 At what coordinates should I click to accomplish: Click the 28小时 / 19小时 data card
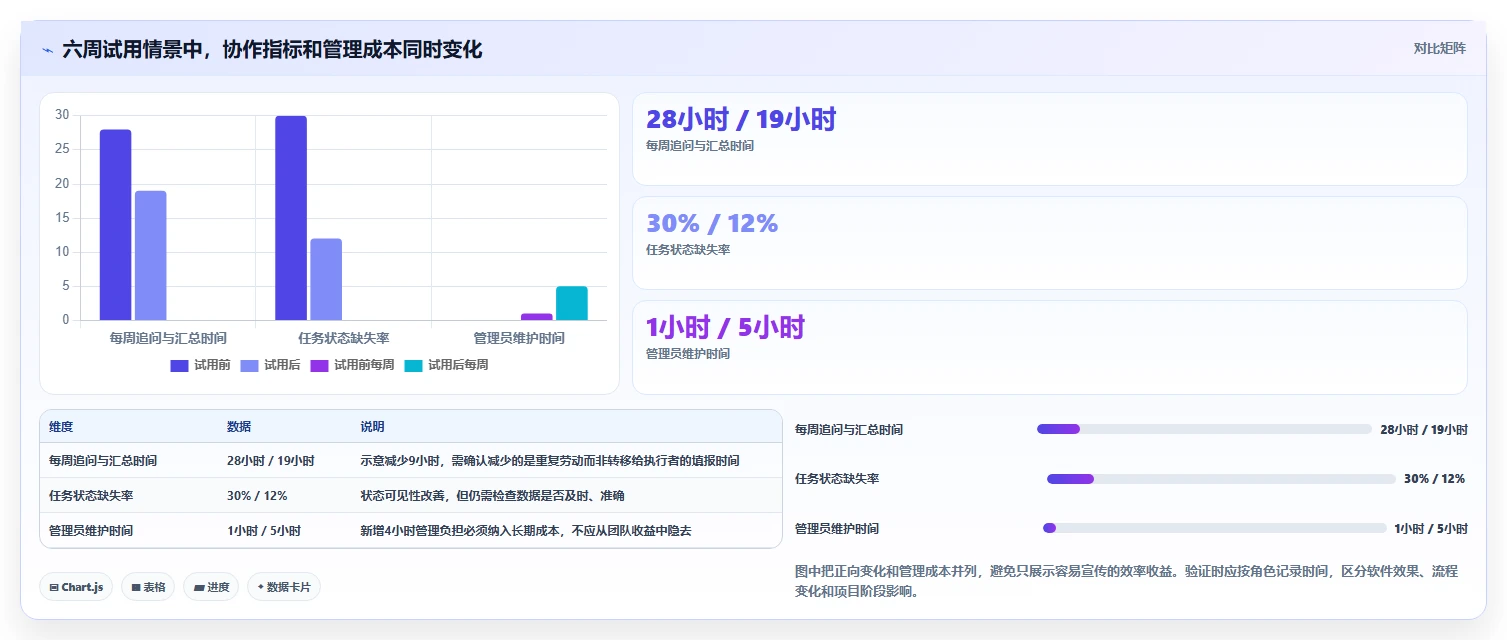1049,139
